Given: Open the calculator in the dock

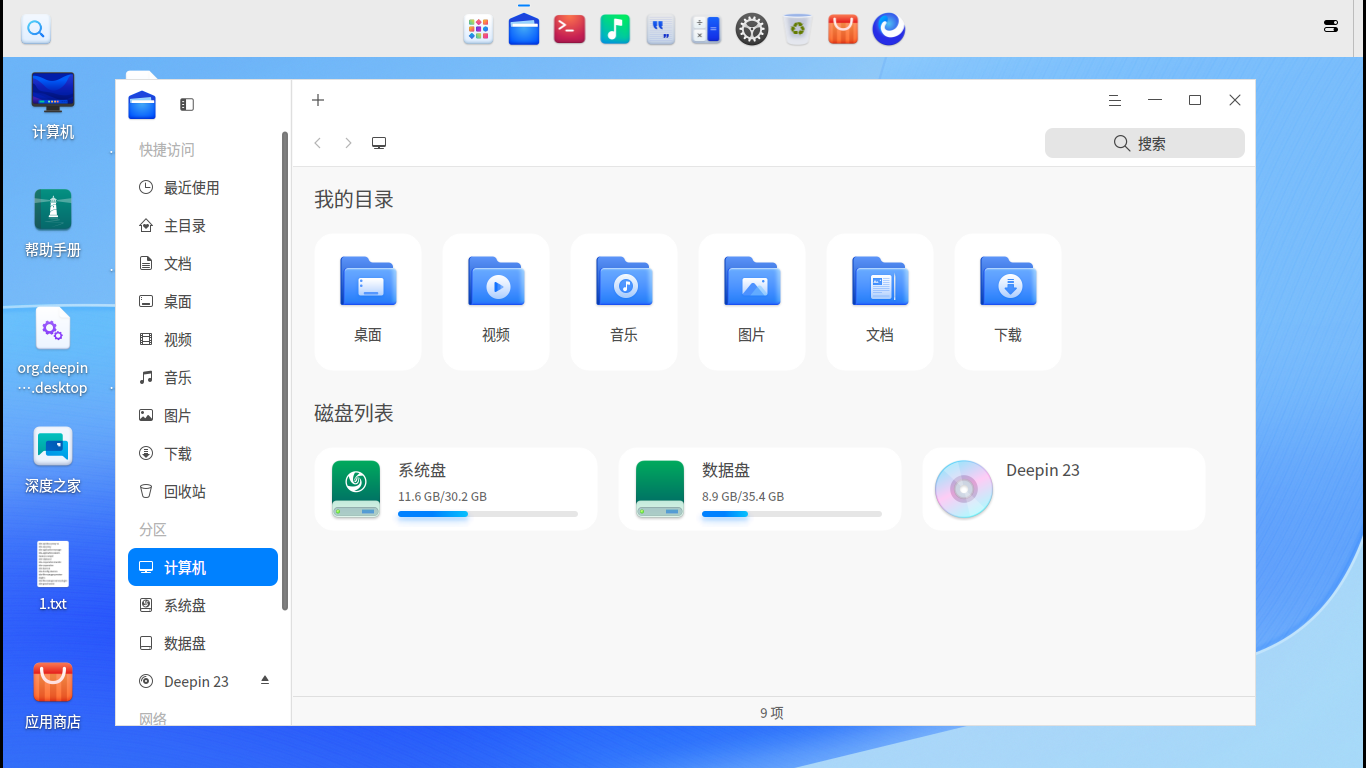Looking at the screenshot, I should [706, 29].
